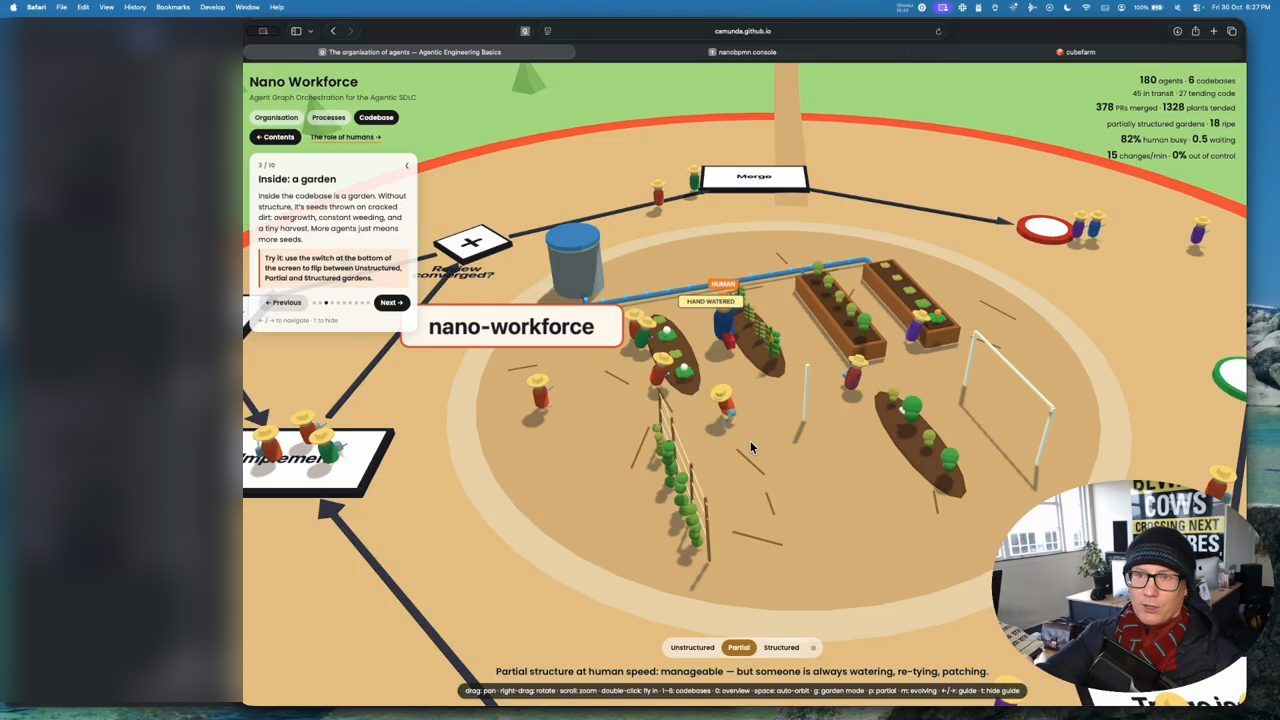The image size is (1280, 720).
Task: Click the Do Not Disturb moon icon
Action: click(1068, 7)
